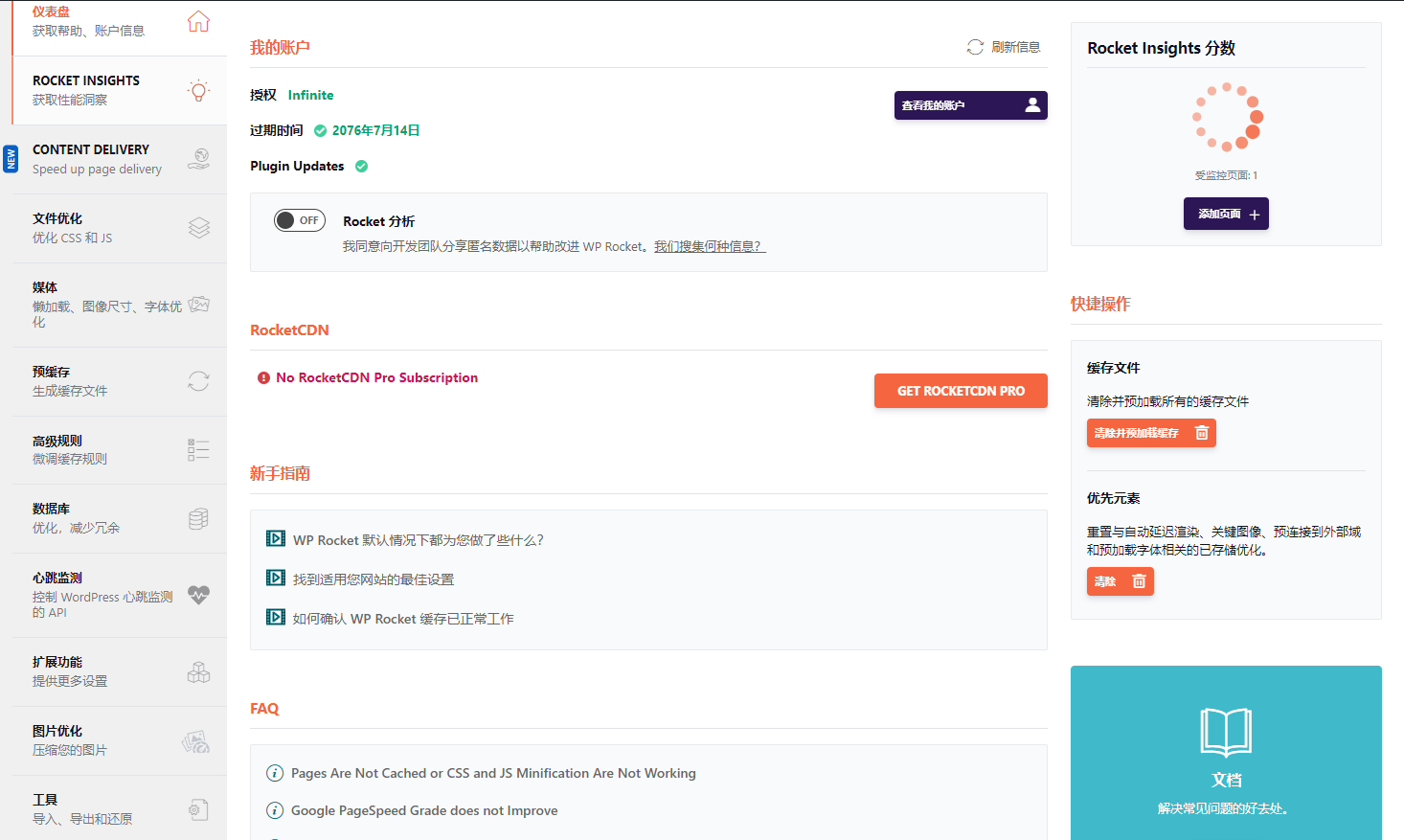Click the Rocket Insights 分数 heading

1161,48
